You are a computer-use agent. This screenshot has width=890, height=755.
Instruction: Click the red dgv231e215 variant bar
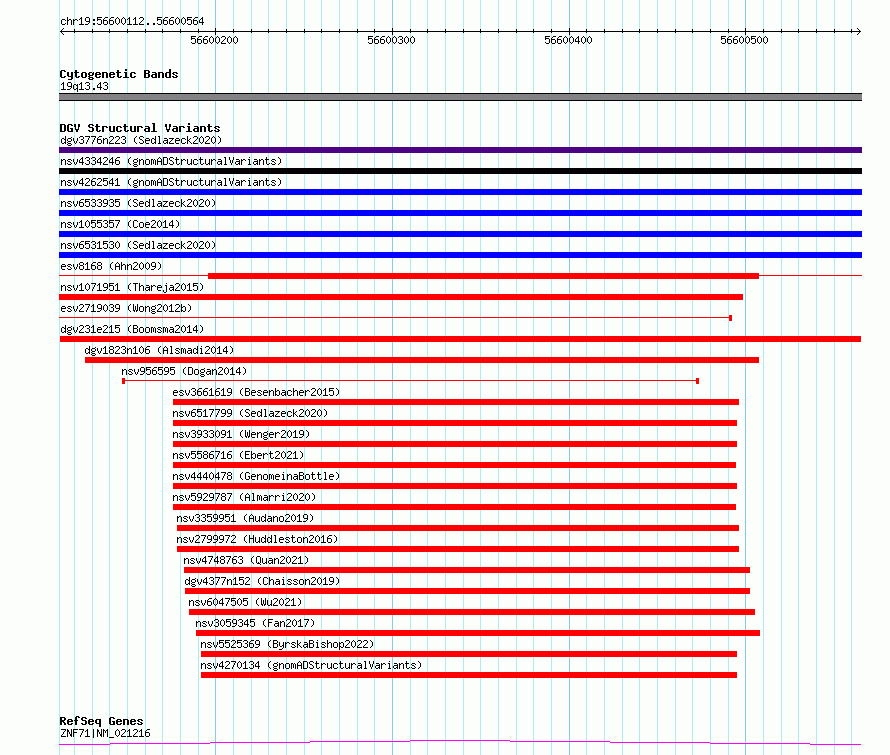[460, 339]
